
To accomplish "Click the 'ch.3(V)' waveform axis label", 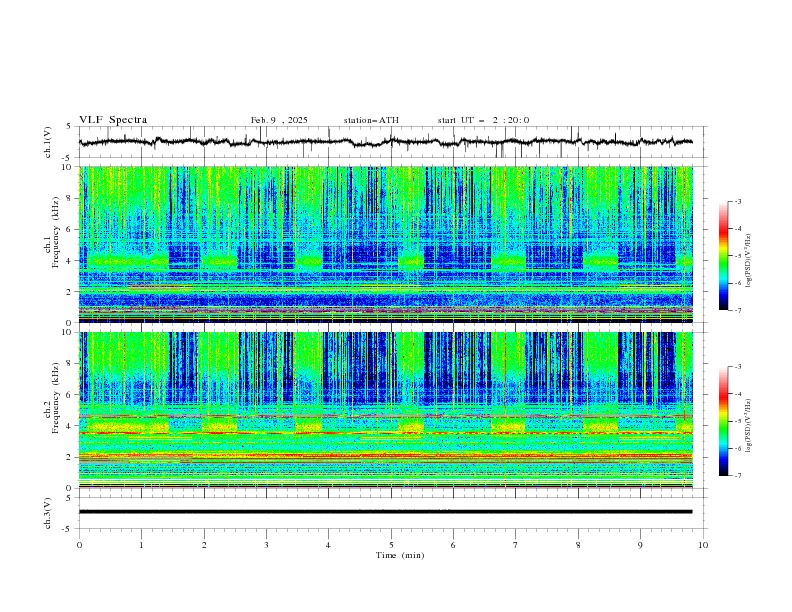I will coord(48,513).
